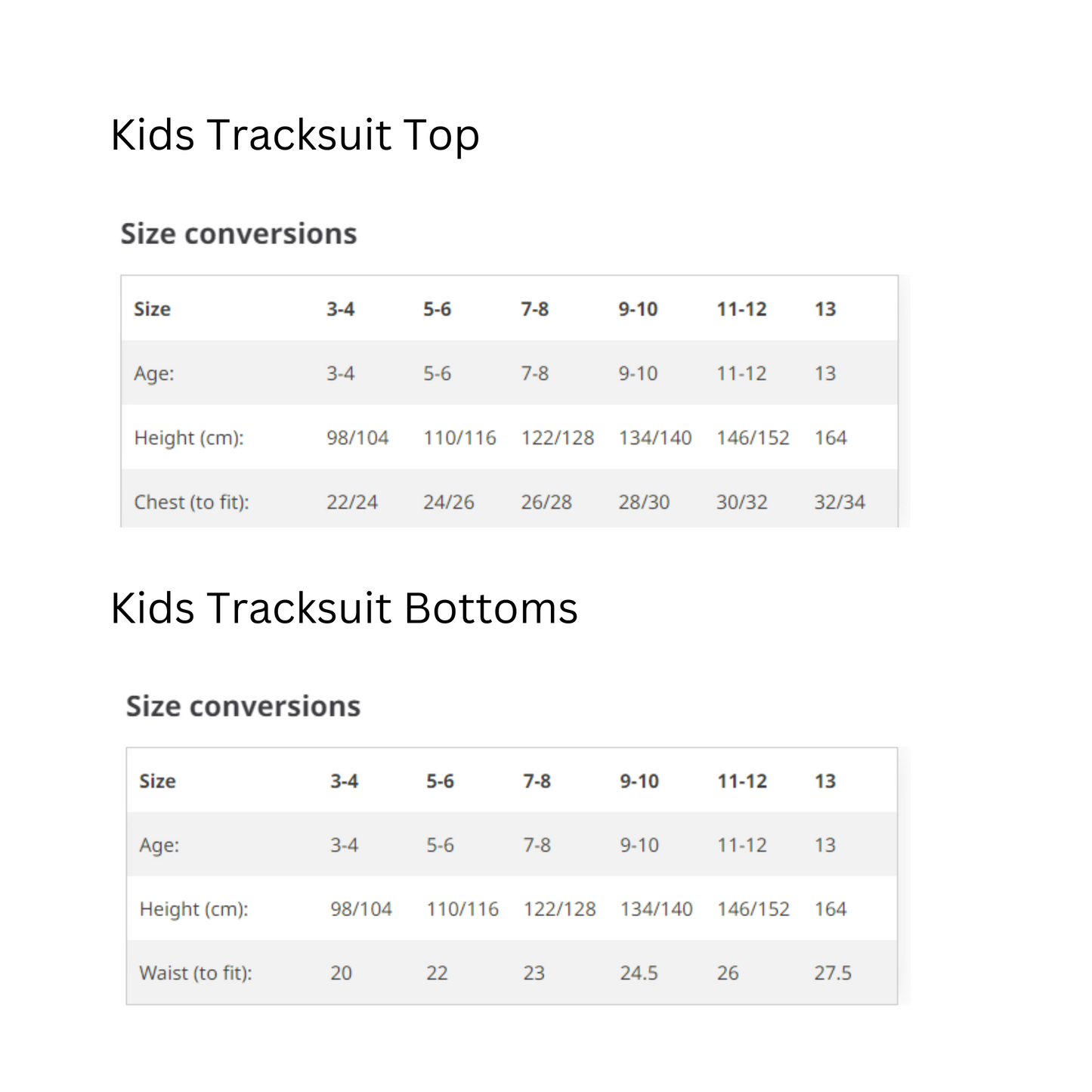This screenshot has height=1092, width=1092.
Task: Select the 11-12 size header in bottoms table
Action: pos(741,781)
